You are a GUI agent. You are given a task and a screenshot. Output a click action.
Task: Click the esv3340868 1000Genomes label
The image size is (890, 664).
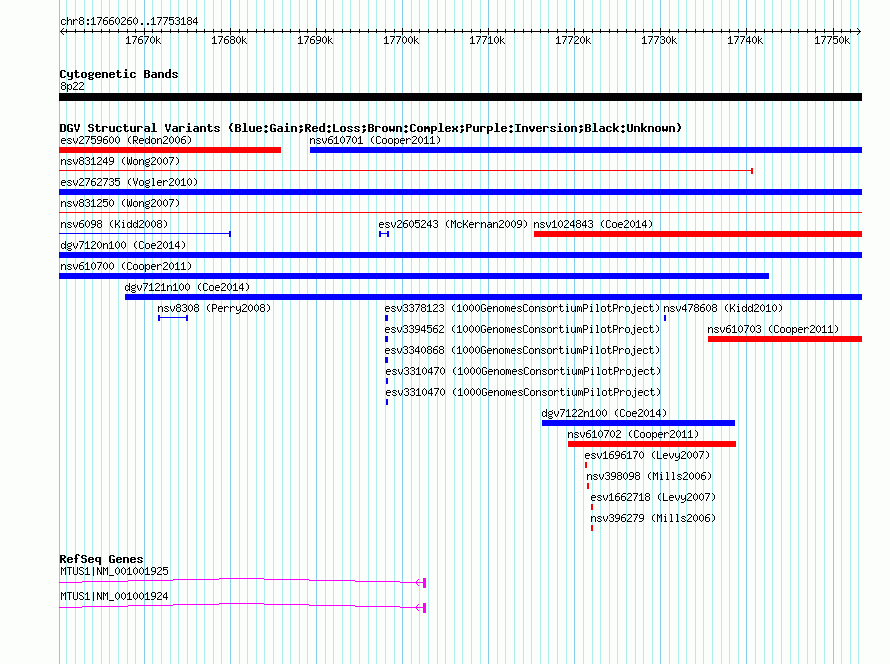[522, 350]
